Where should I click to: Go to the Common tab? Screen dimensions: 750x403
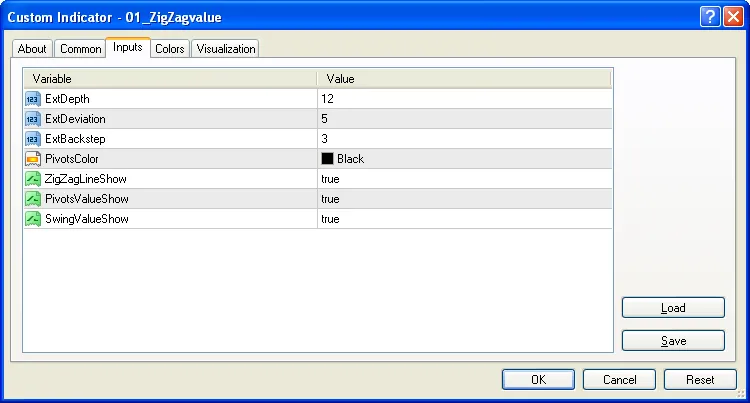tap(80, 49)
